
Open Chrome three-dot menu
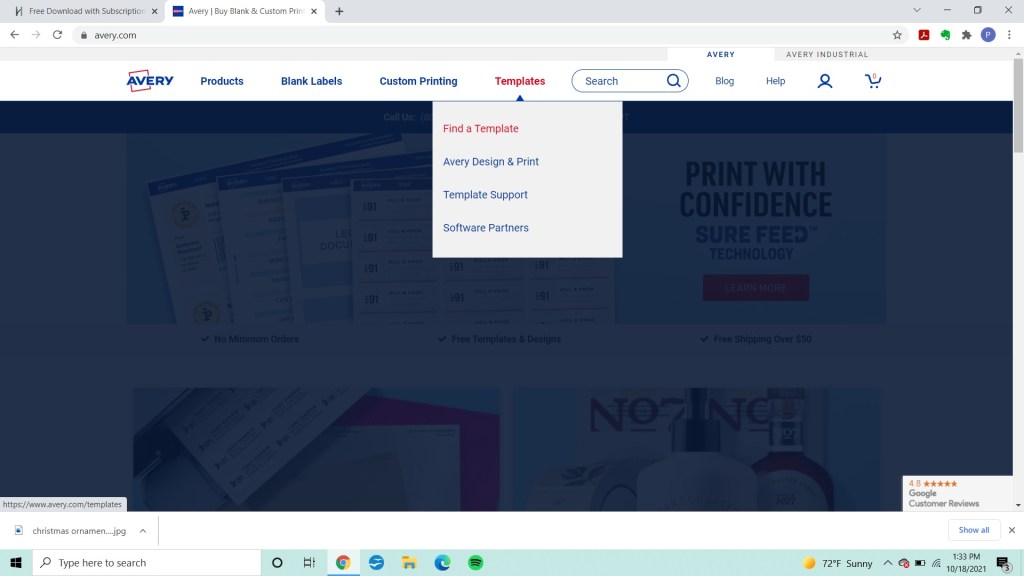click(1010, 35)
